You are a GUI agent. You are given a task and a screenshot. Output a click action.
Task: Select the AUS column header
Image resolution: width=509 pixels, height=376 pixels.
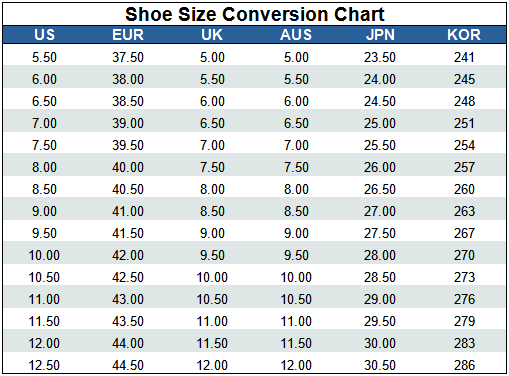point(296,35)
